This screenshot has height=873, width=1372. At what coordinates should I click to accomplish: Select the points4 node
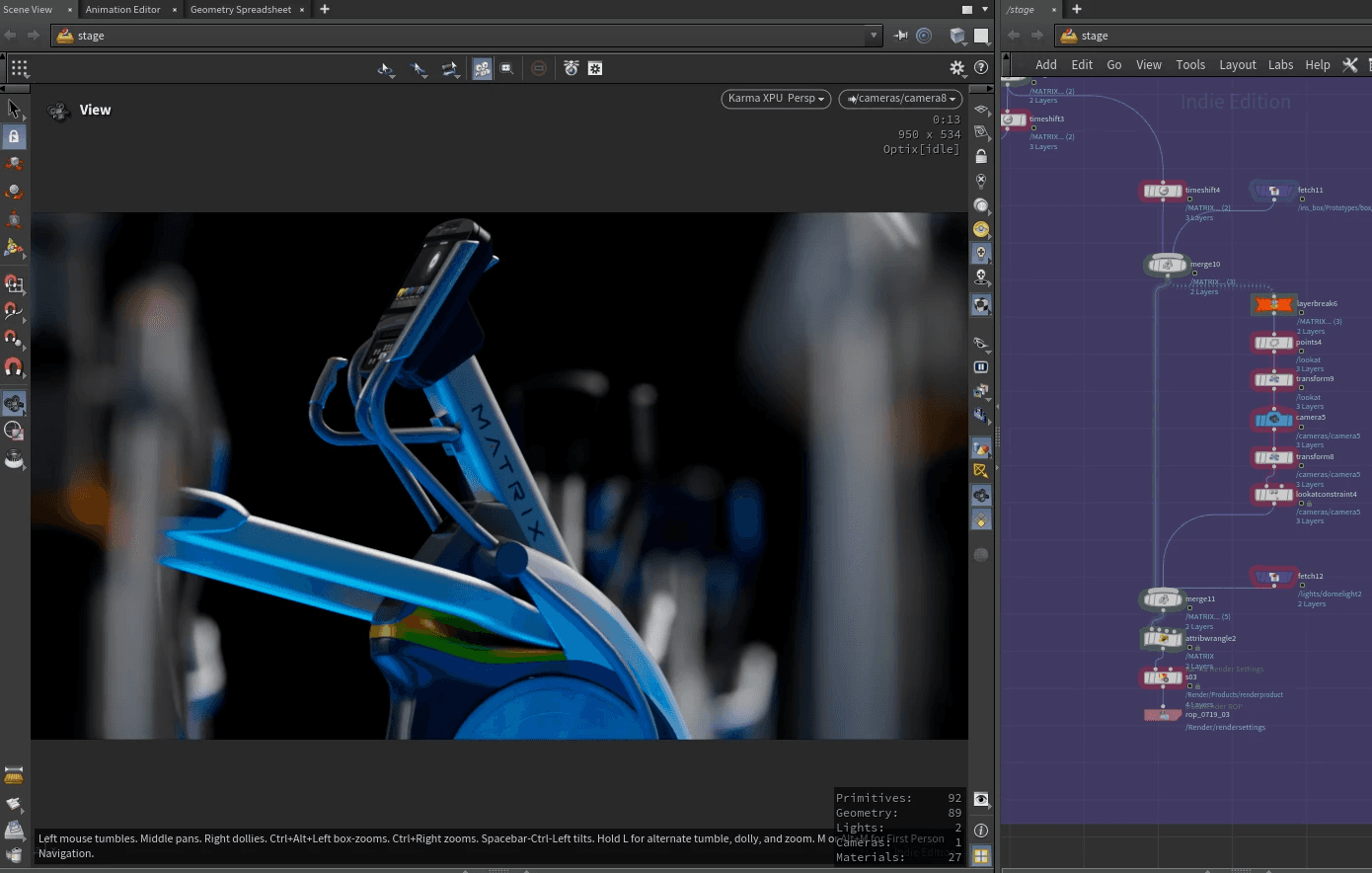tap(1274, 343)
